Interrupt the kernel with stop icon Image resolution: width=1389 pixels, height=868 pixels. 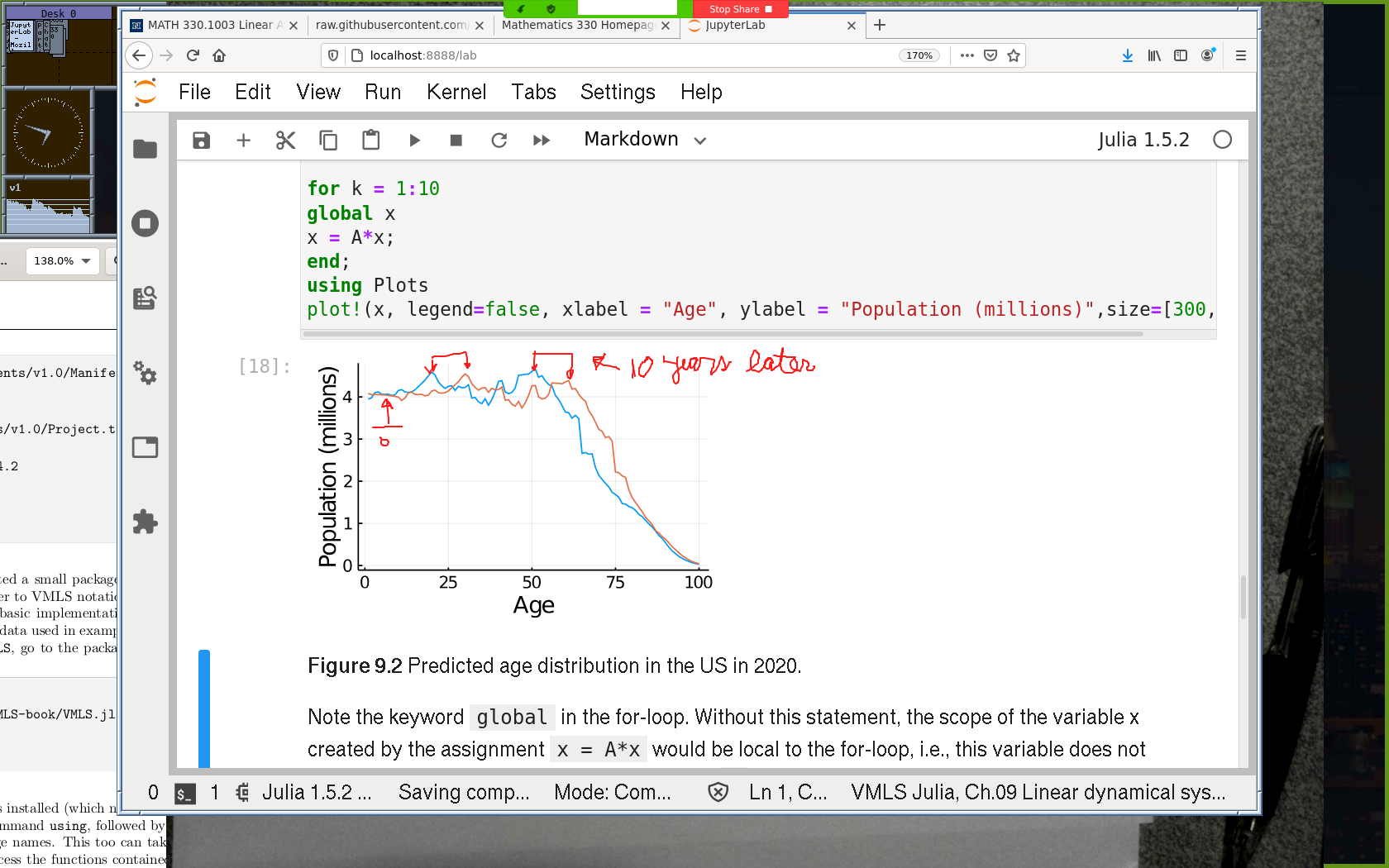456,141
